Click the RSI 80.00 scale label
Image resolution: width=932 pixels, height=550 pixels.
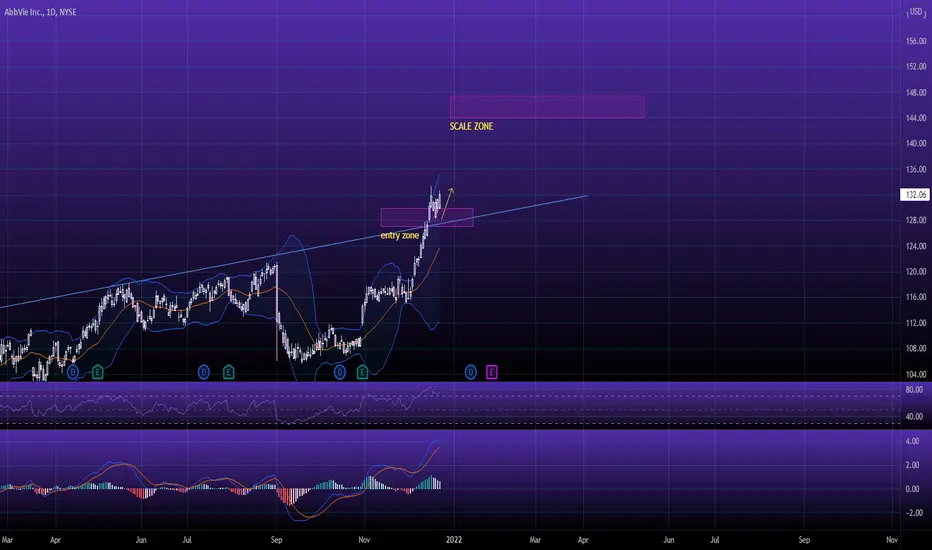point(914,390)
